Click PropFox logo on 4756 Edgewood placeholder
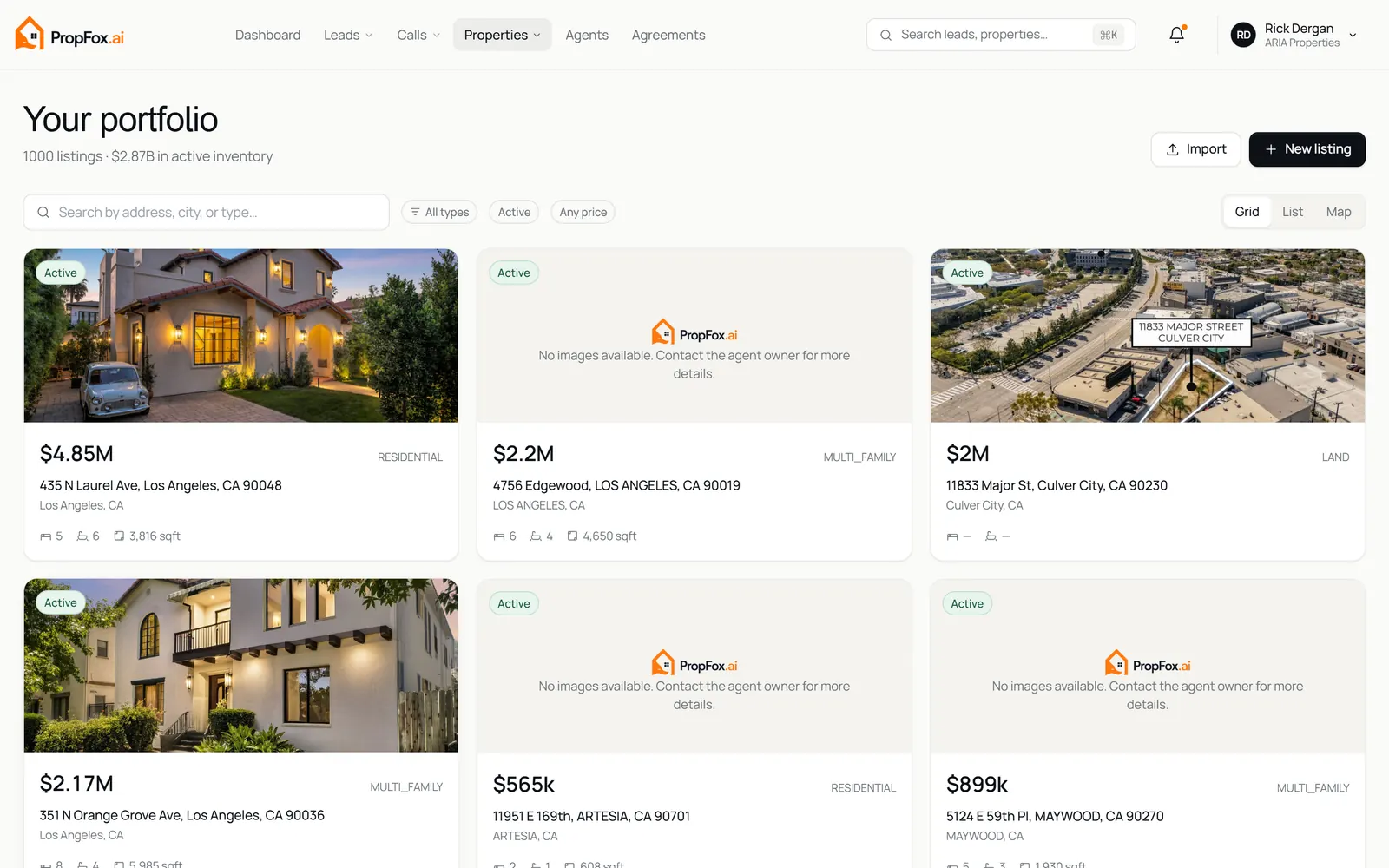1389x868 pixels. click(694, 333)
